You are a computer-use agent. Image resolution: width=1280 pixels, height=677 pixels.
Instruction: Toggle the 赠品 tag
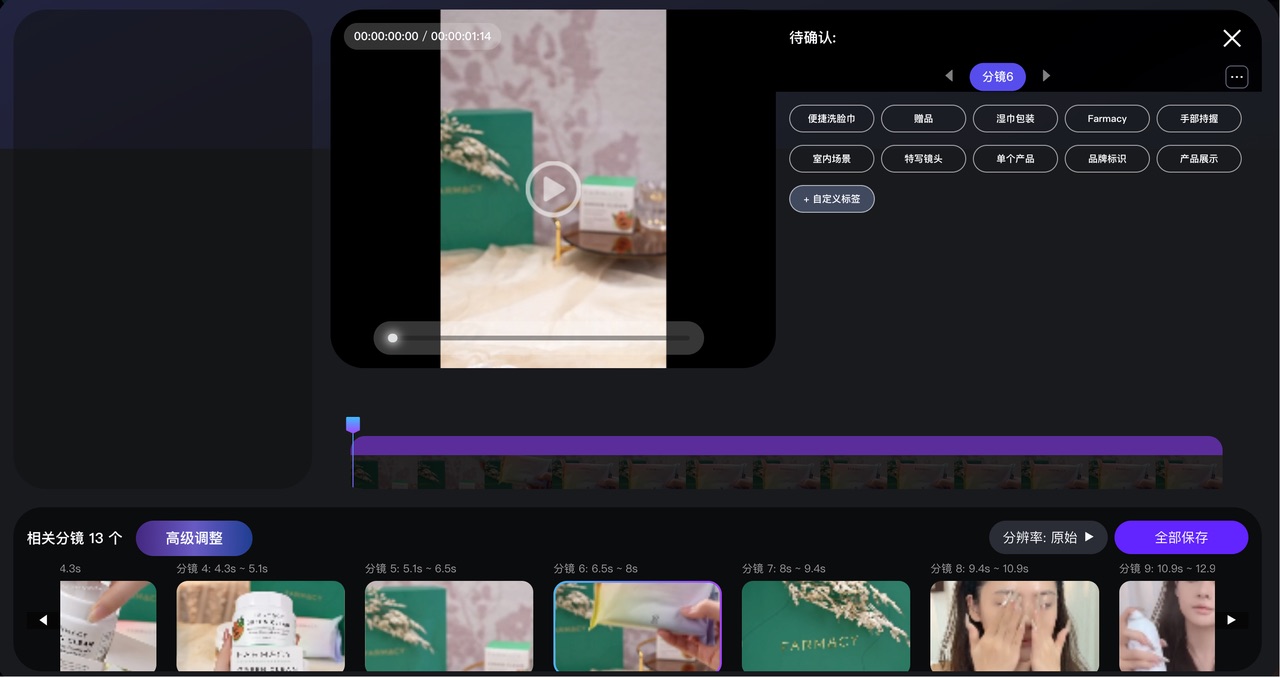coord(922,118)
